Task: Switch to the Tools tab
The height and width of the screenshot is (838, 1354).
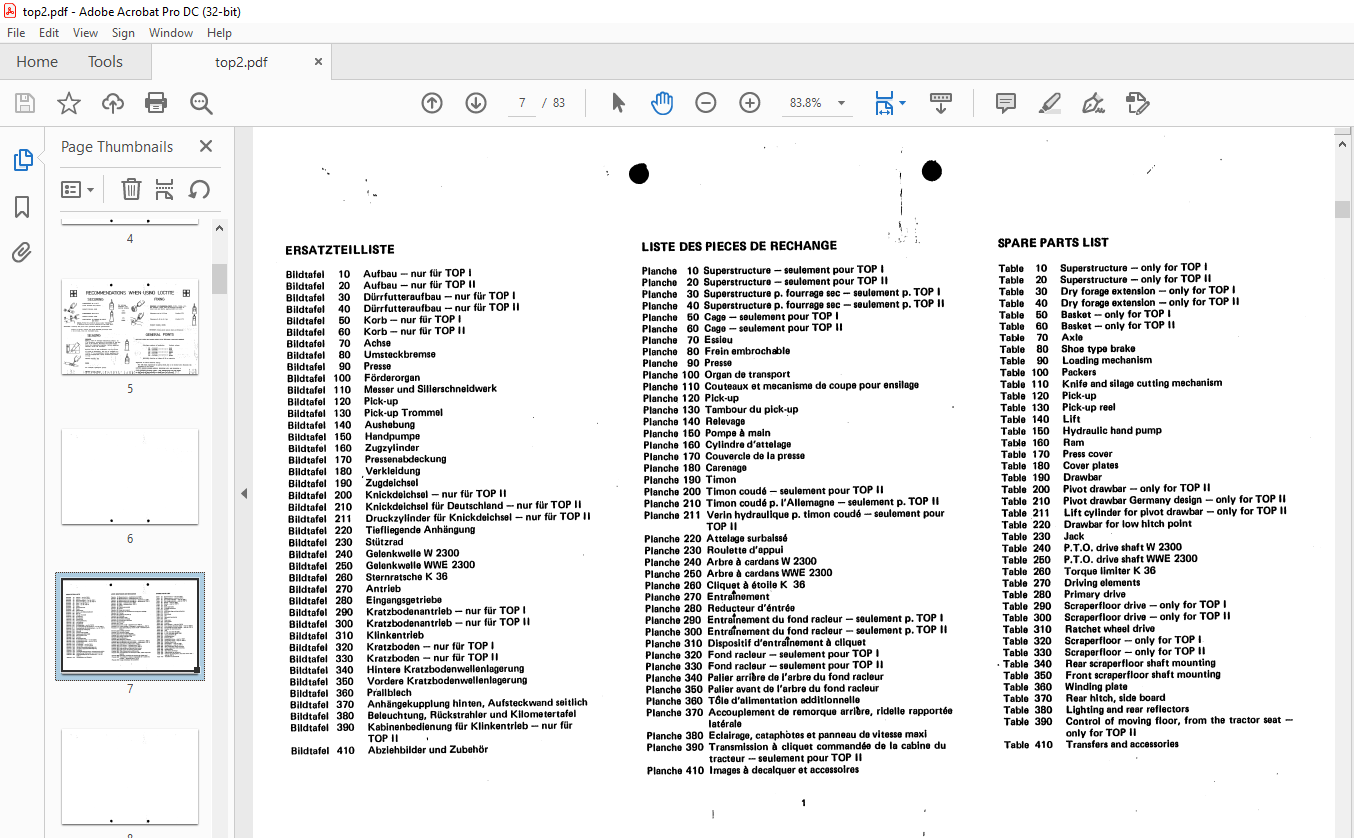Action: coord(105,62)
